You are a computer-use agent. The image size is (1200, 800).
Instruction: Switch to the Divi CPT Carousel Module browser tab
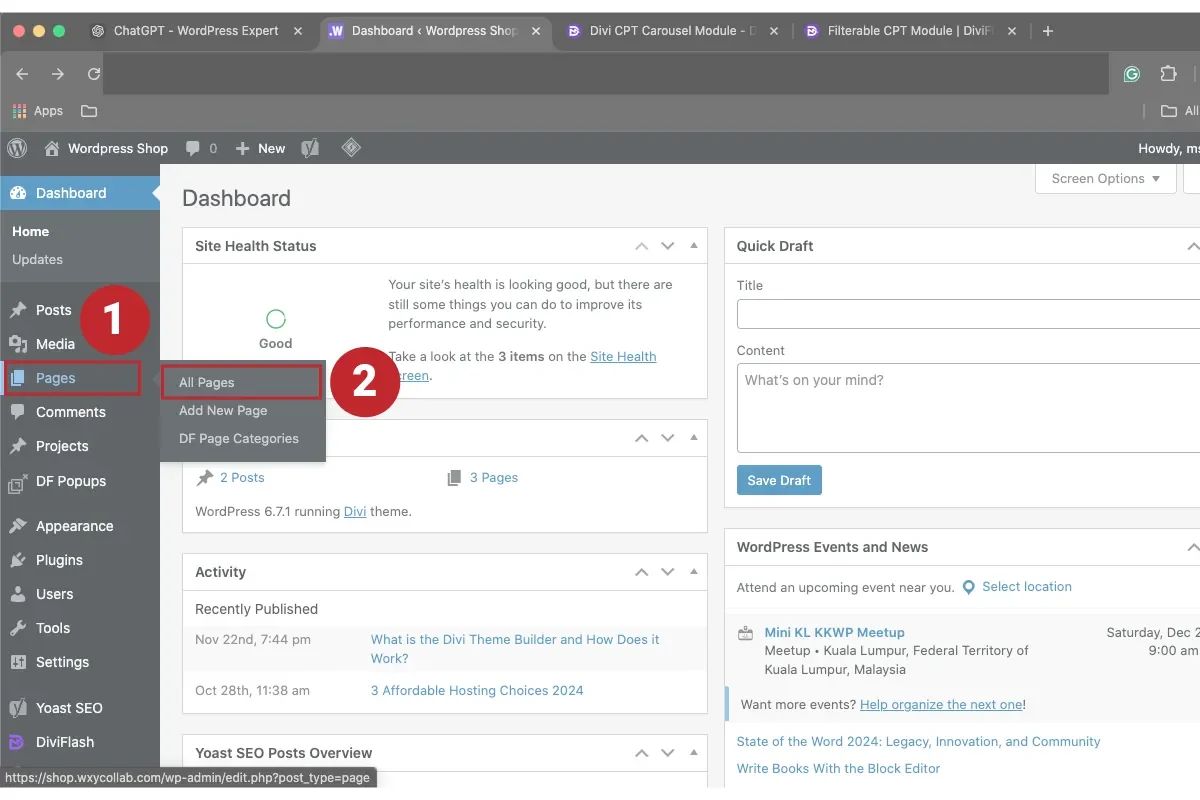point(667,30)
